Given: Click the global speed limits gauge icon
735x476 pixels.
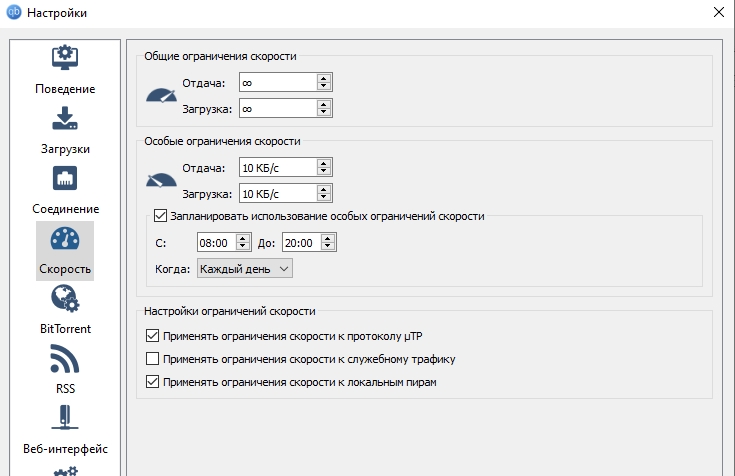Looking at the screenshot, I should (x=161, y=96).
